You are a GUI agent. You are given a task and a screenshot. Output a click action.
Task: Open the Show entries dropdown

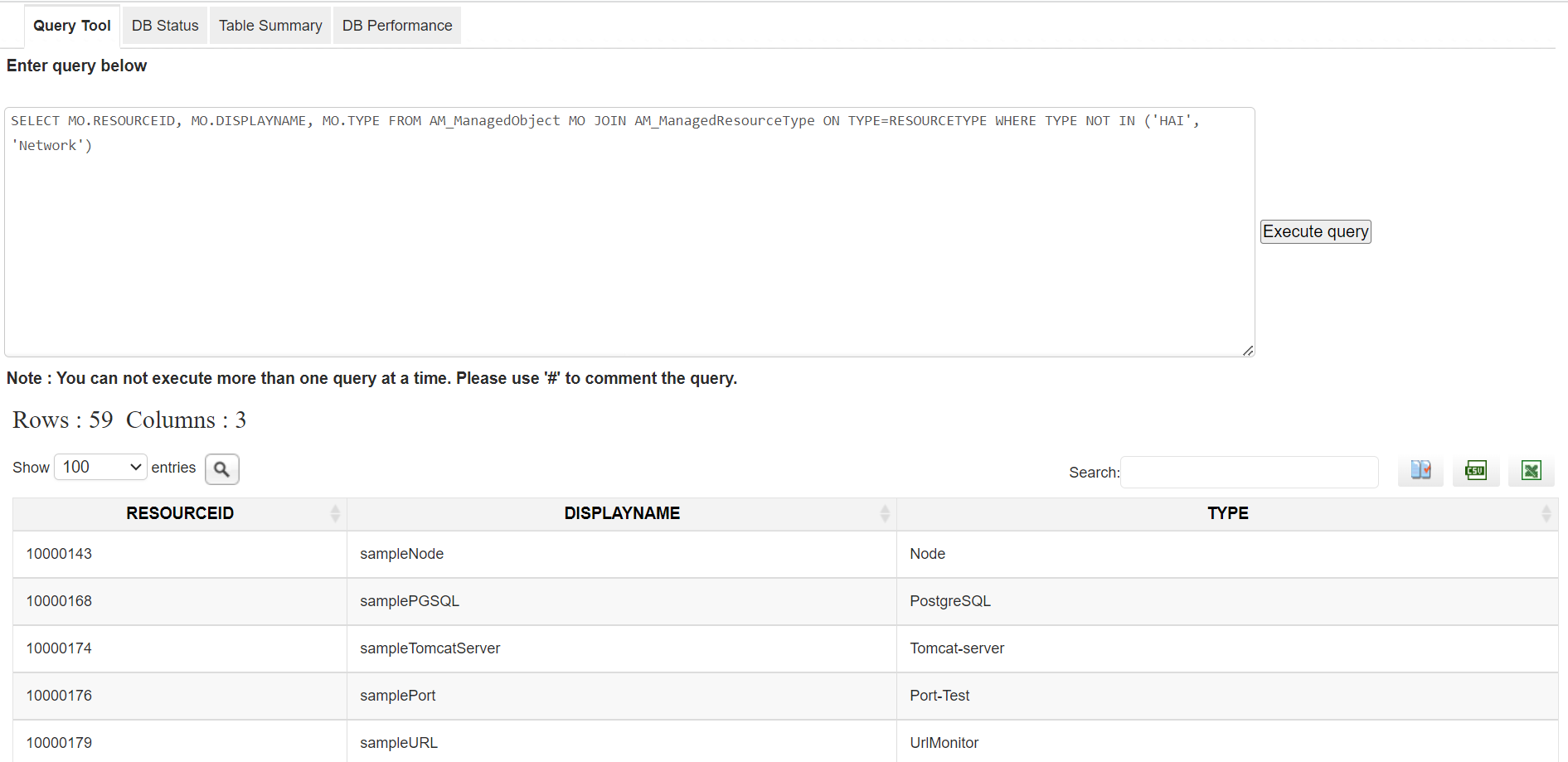pyautogui.click(x=100, y=467)
